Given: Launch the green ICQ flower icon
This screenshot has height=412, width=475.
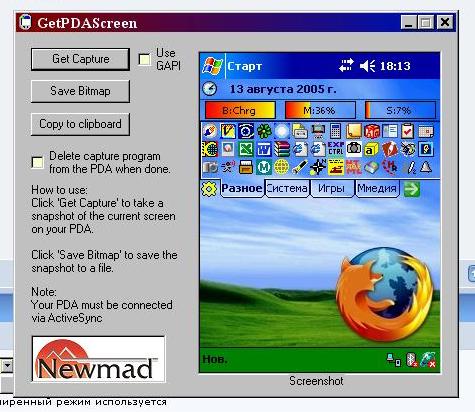Looking at the screenshot, I should tap(264, 131).
